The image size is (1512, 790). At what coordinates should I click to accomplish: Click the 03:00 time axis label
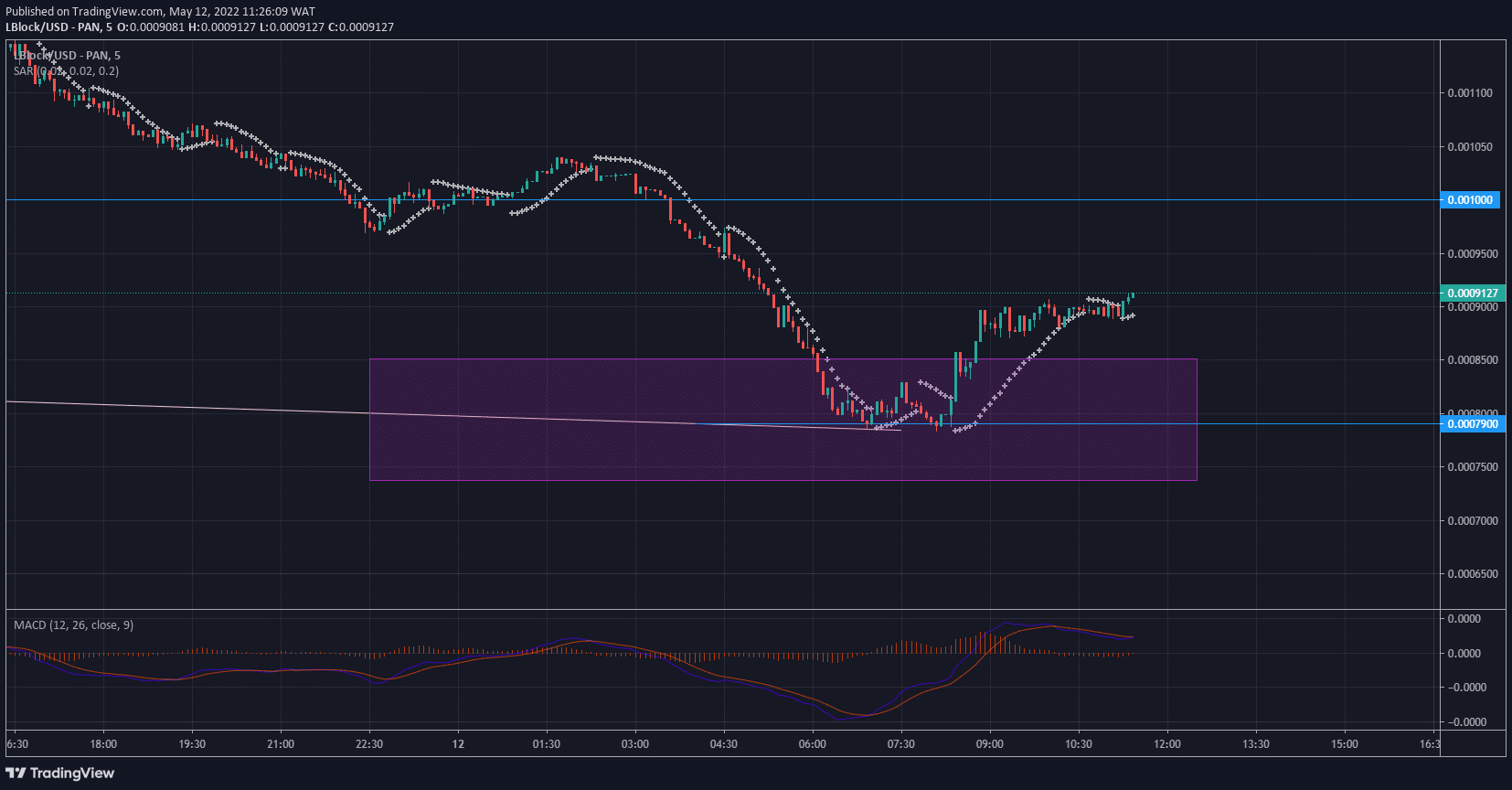[635, 744]
